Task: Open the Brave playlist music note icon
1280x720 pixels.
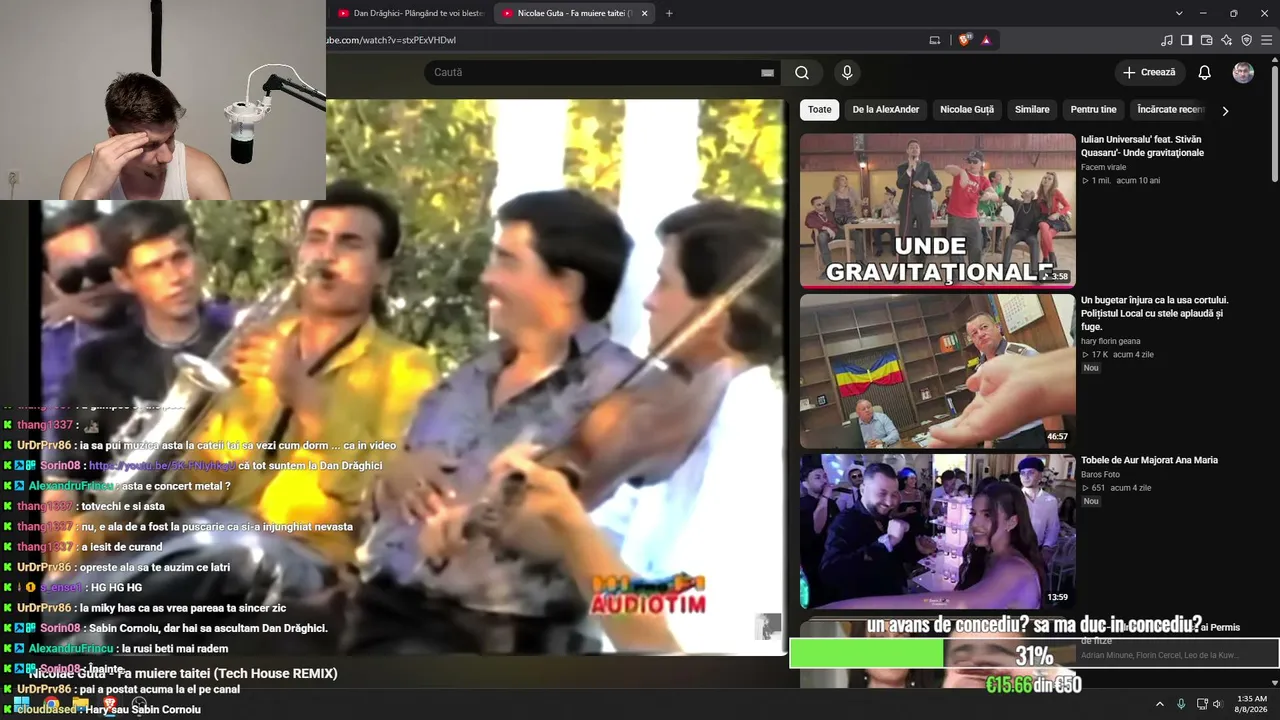Action: tap(1166, 40)
